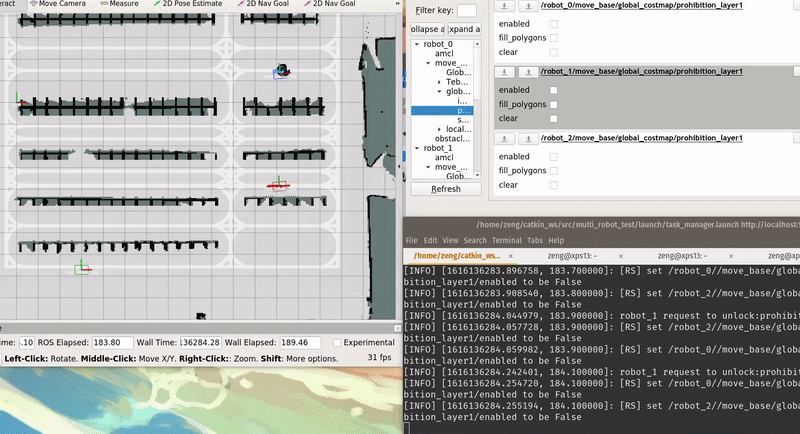This screenshot has width=800, height=434.
Task: Expand the Teb... tree node
Action: (439, 82)
